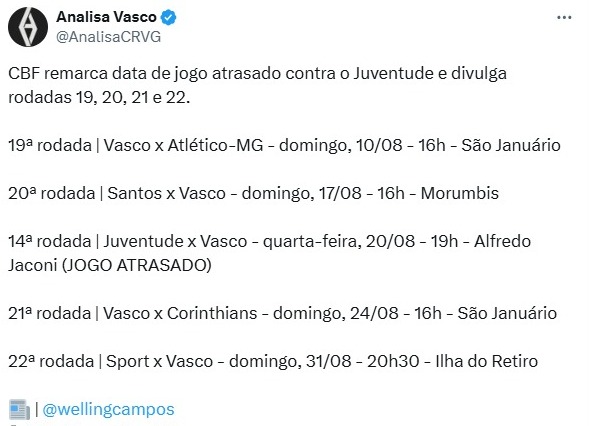Screen dimensions: 590x426
Task: Click the Analisa Vasco display name
Action: pyautogui.click(x=106, y=17)
